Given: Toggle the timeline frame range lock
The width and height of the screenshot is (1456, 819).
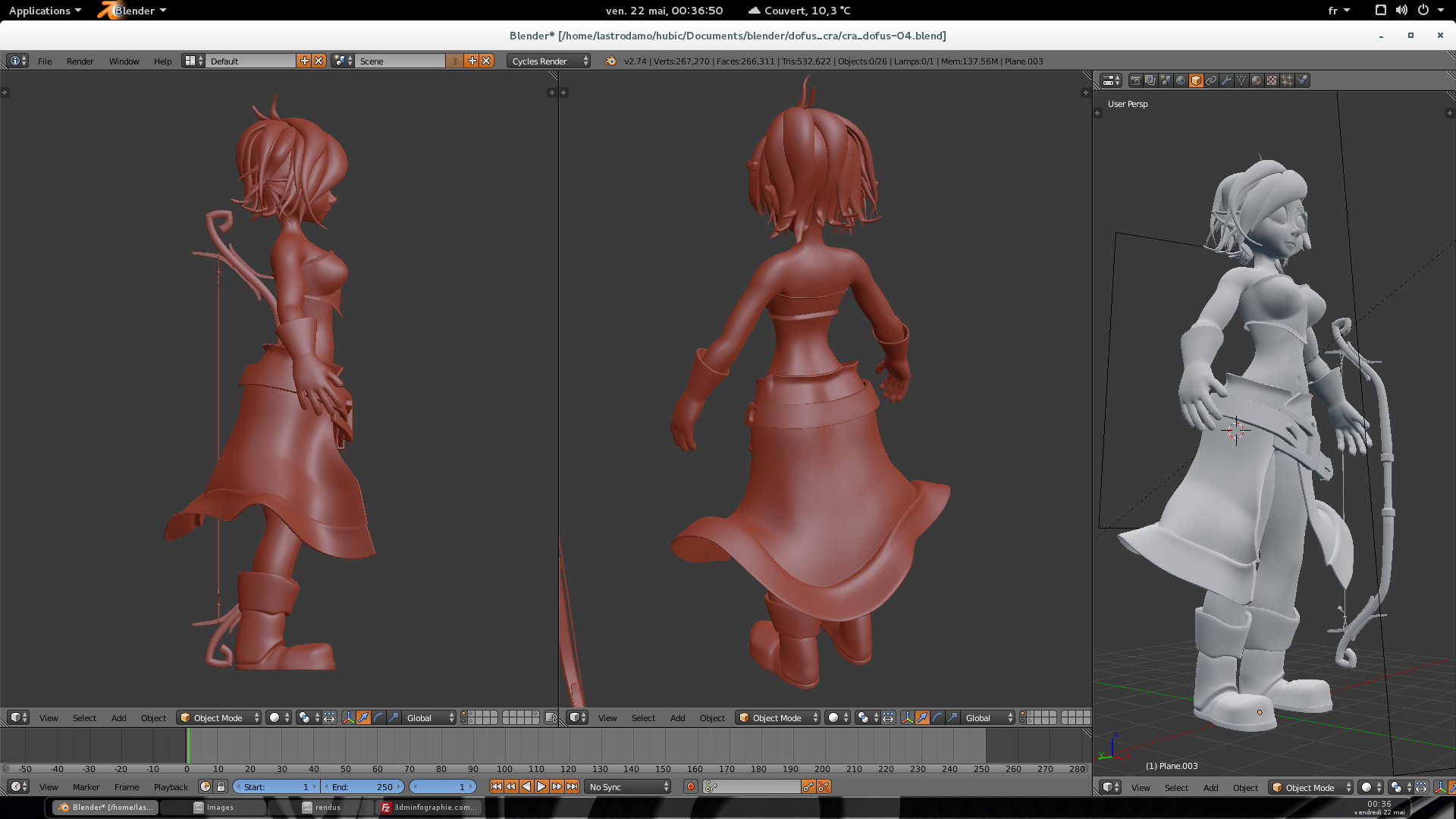Looking at the screenshot, I should (221, 787).
